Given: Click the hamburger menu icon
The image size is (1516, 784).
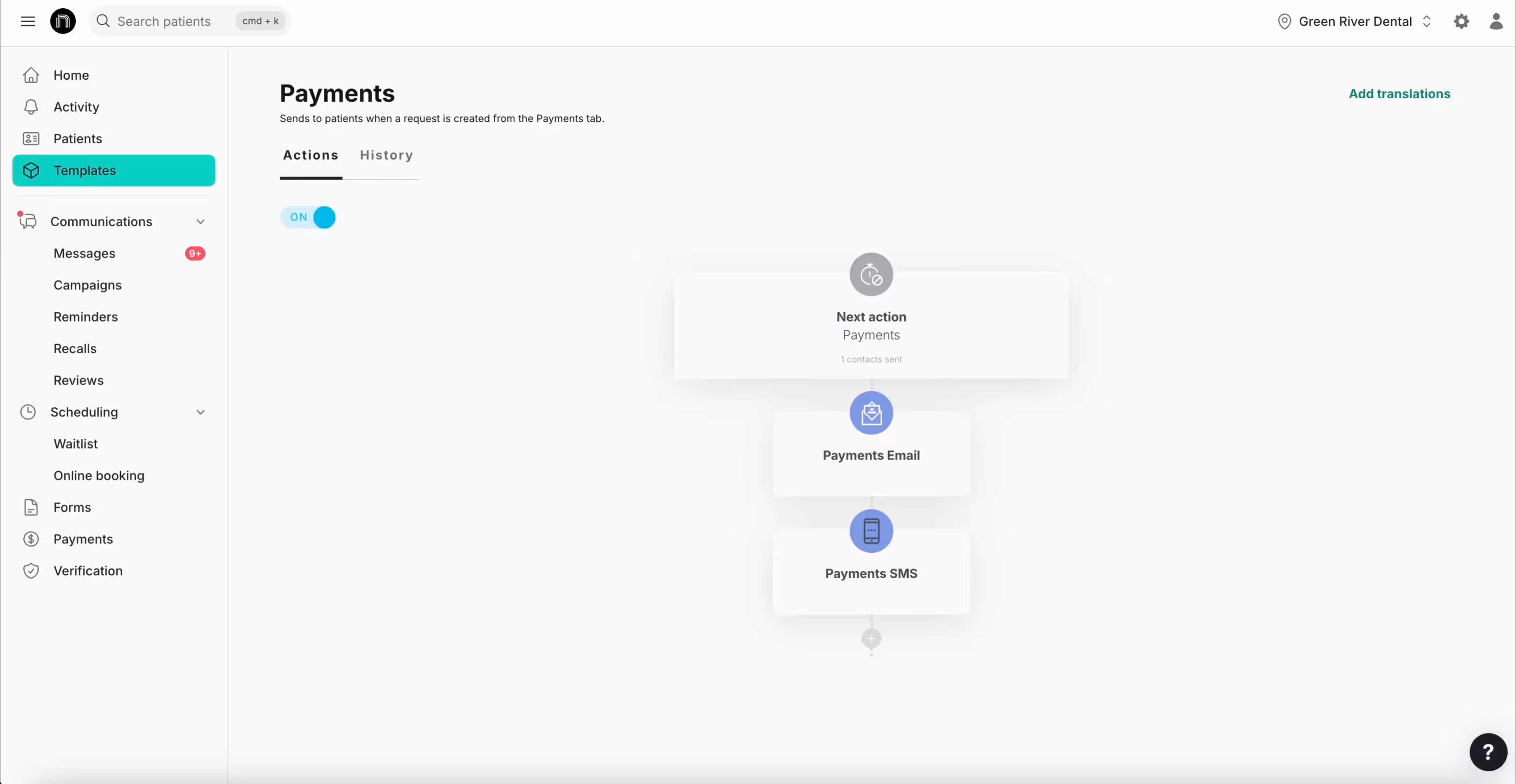Looking at the screenshot, I should [28, 21].
